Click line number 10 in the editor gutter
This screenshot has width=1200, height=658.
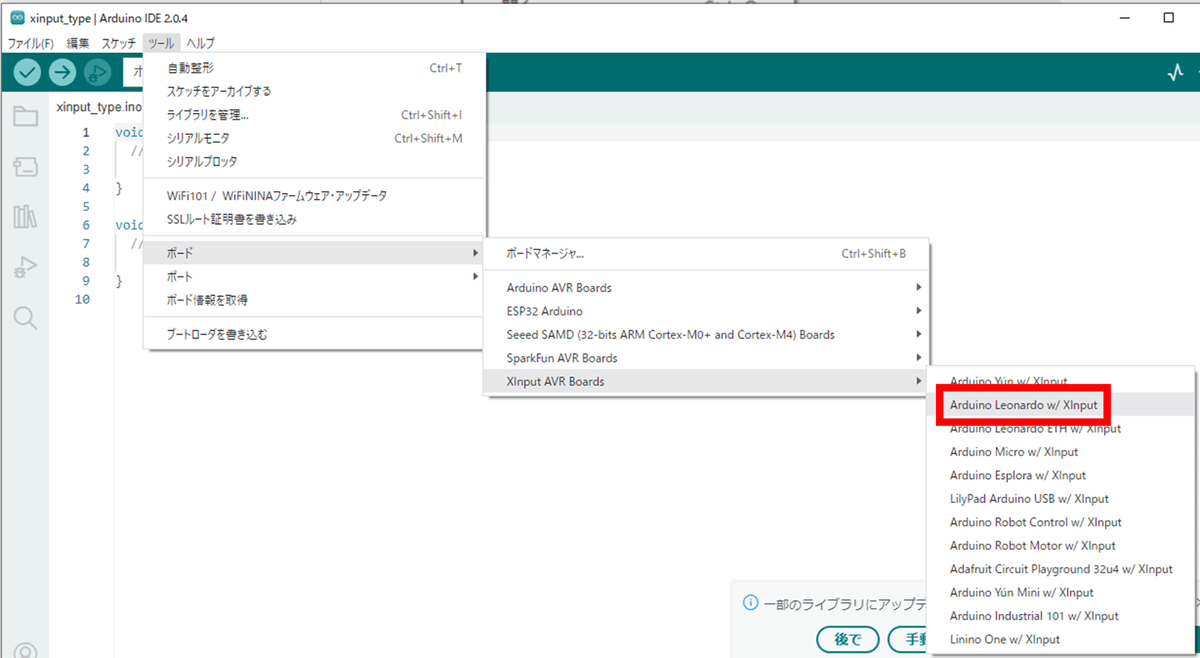(82, 299)
